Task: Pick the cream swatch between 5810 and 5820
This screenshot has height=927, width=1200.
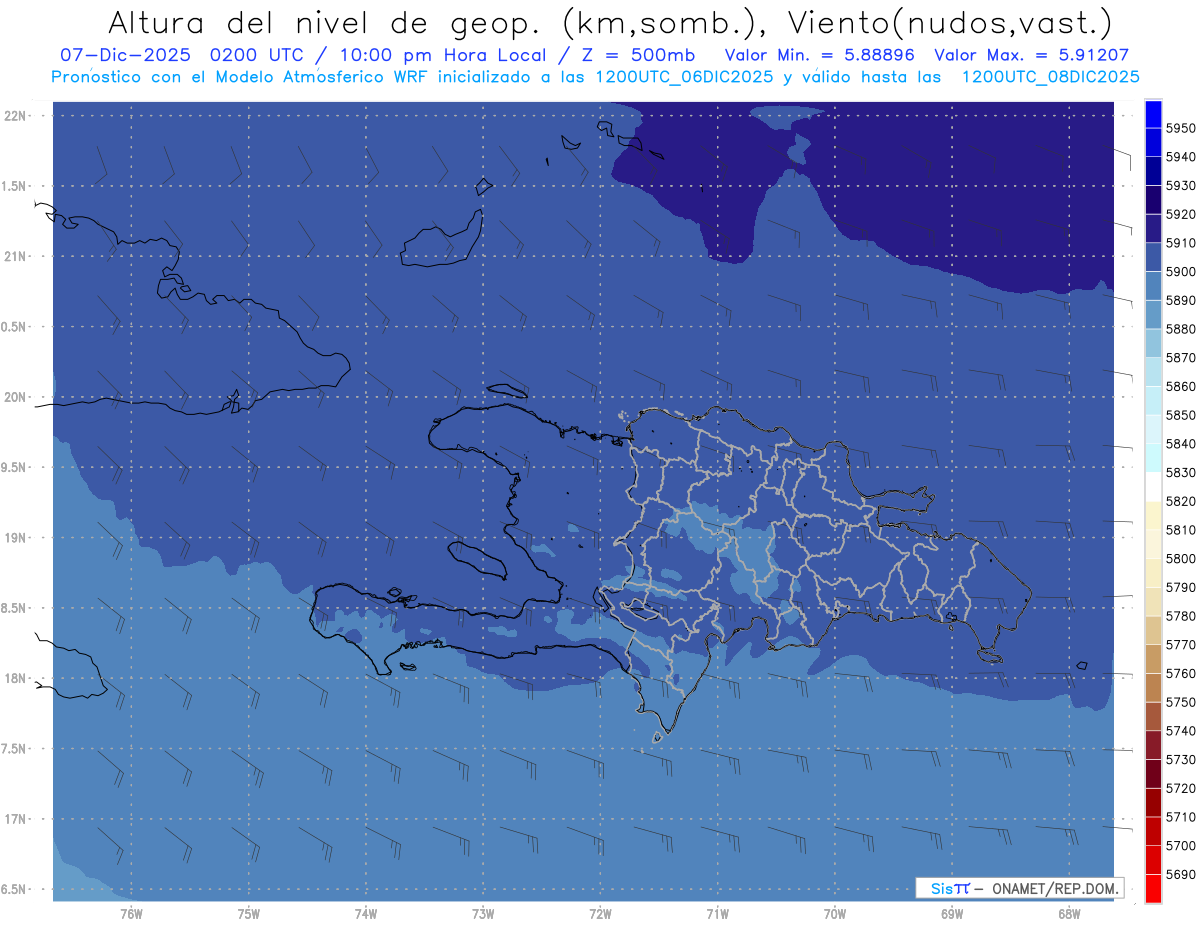Action: coord(1152,515)
